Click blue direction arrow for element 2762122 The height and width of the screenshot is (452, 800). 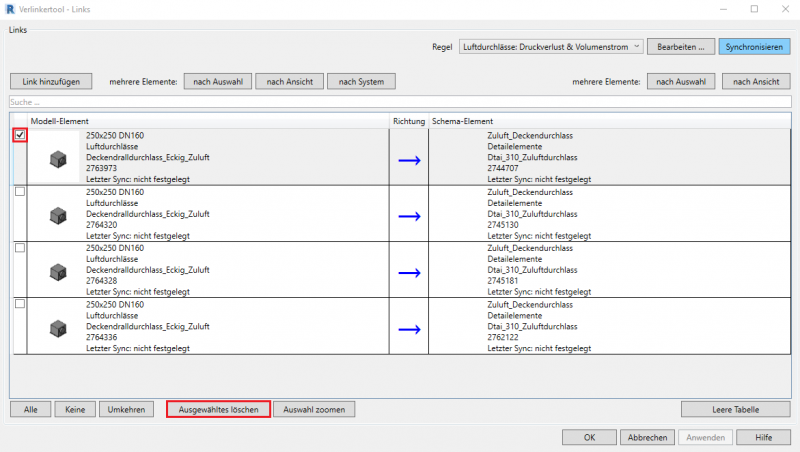(x=409, y=327)
